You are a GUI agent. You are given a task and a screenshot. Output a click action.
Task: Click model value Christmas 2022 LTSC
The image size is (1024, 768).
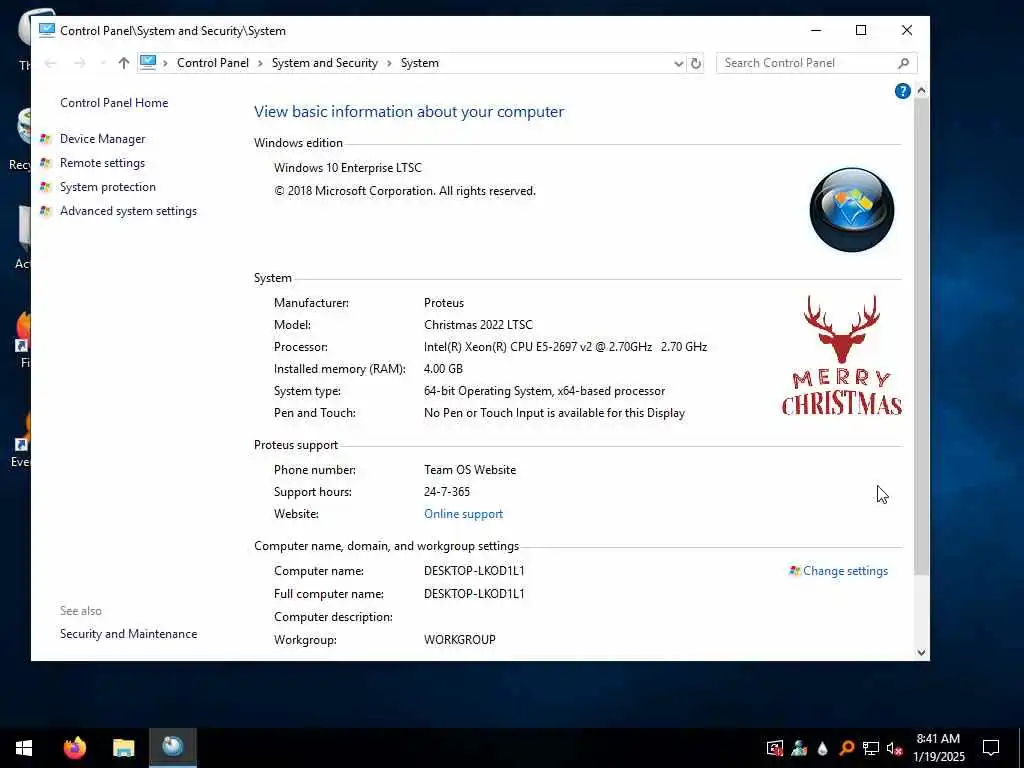[478, 325]
